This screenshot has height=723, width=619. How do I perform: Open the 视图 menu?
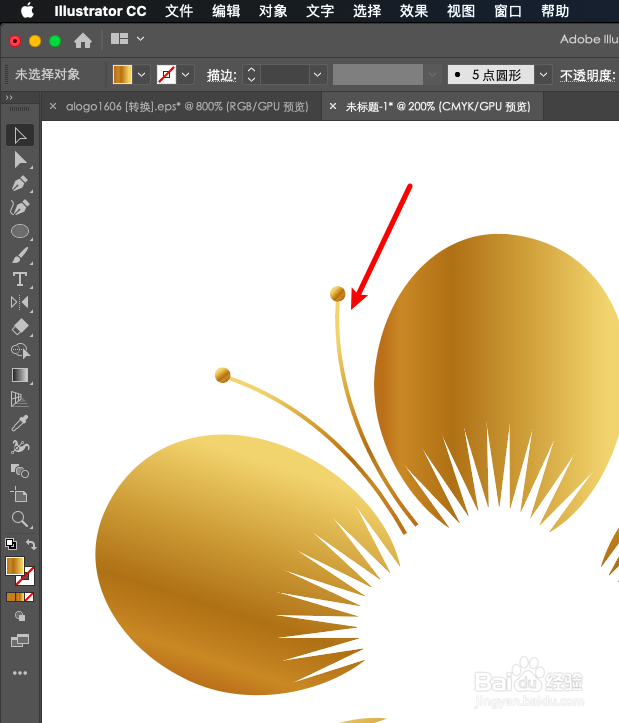pyautogui.click(x=461, y=11)
